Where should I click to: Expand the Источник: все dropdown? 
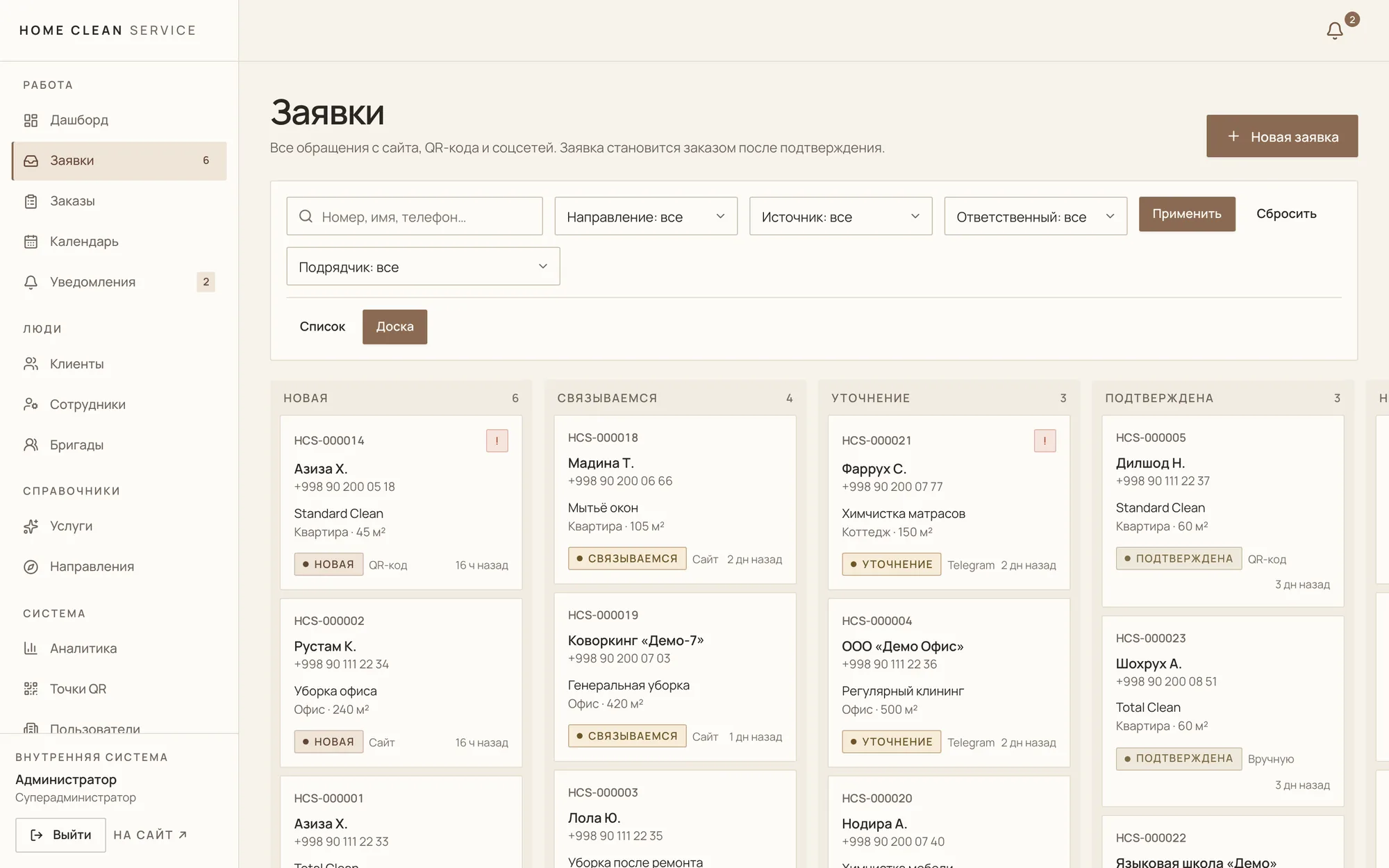click(x=840, y=216)
